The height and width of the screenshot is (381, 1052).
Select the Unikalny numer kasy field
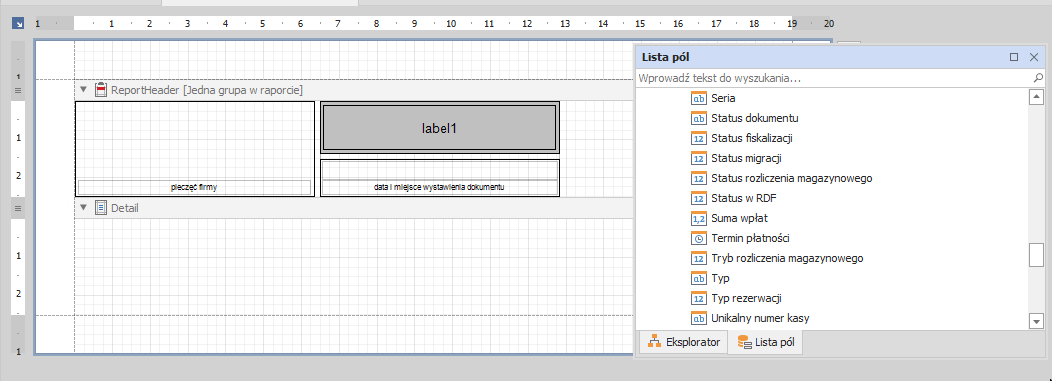click(x=759, y=319)
